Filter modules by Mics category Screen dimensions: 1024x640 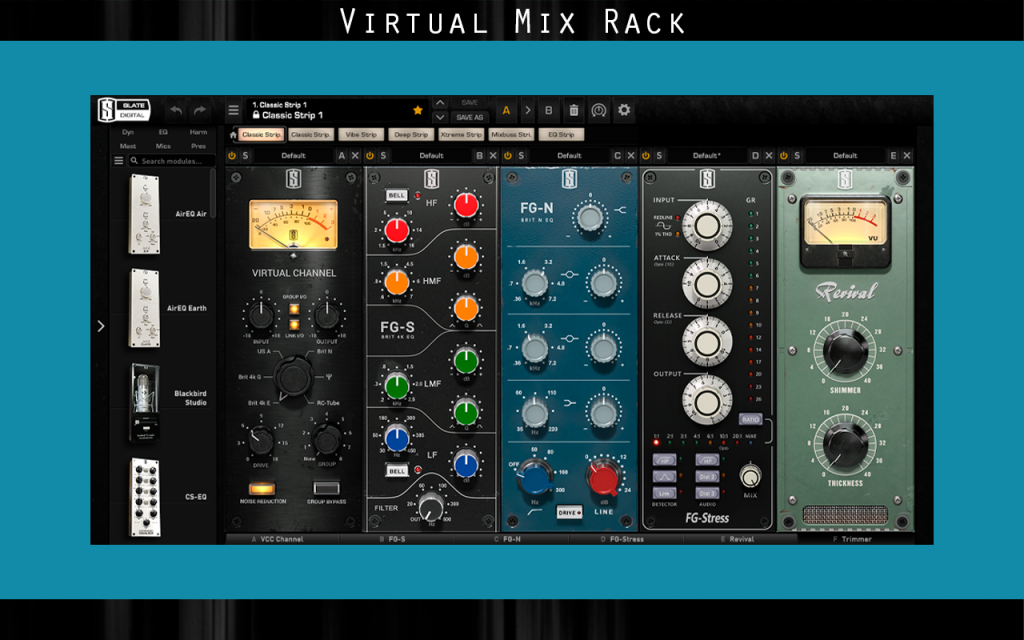tap(163, 146)
